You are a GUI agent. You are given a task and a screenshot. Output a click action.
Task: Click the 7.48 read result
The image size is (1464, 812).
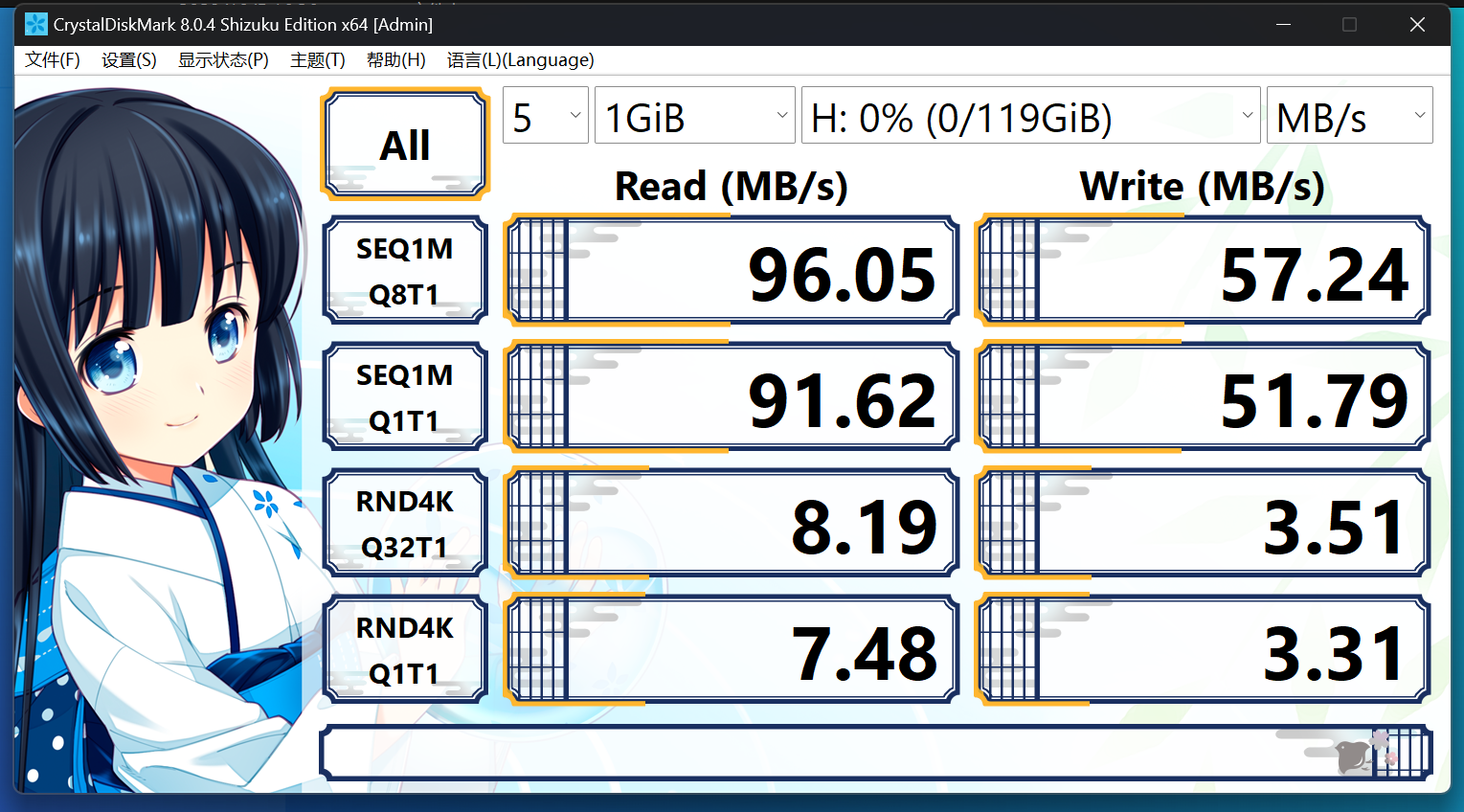[732, 650]
